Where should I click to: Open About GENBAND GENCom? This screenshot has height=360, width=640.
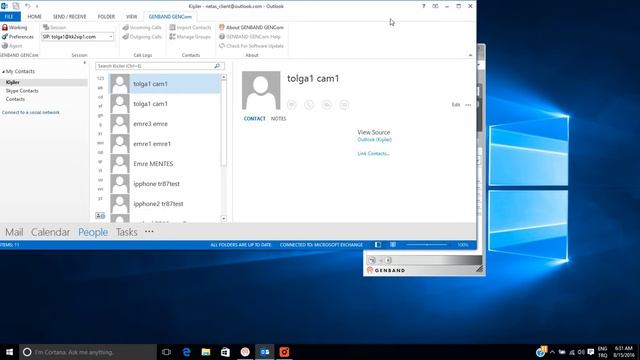(251, 27)
